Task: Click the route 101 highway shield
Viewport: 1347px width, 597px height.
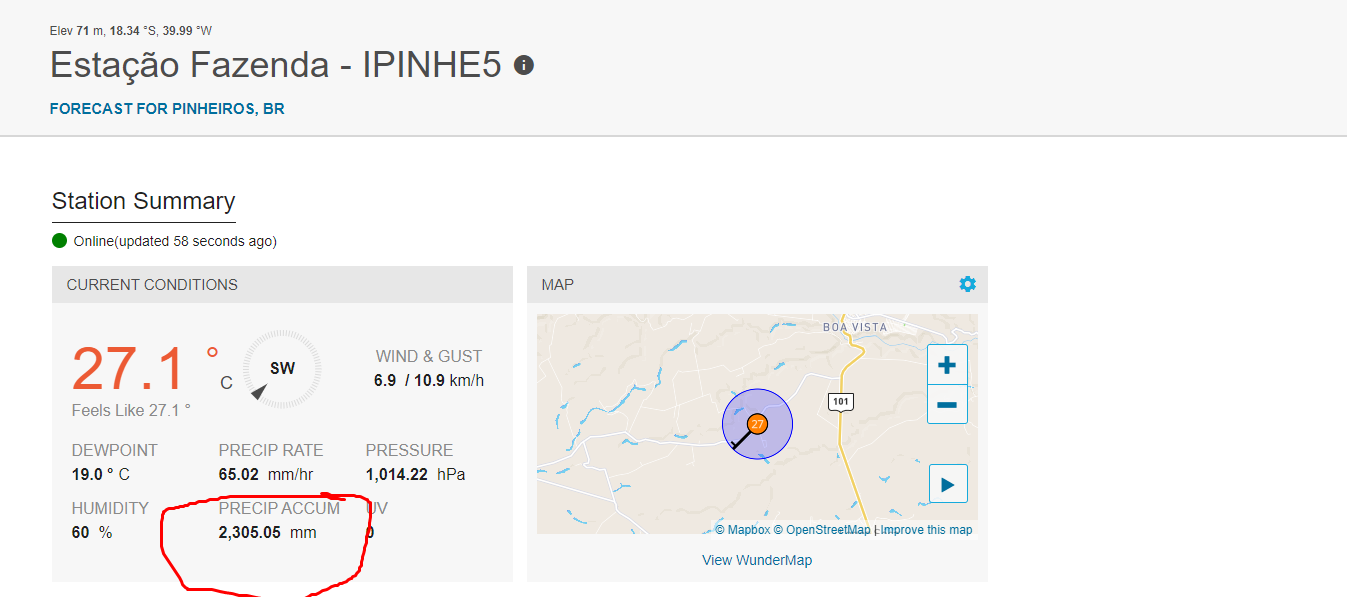Action: (x=840, y=402)
